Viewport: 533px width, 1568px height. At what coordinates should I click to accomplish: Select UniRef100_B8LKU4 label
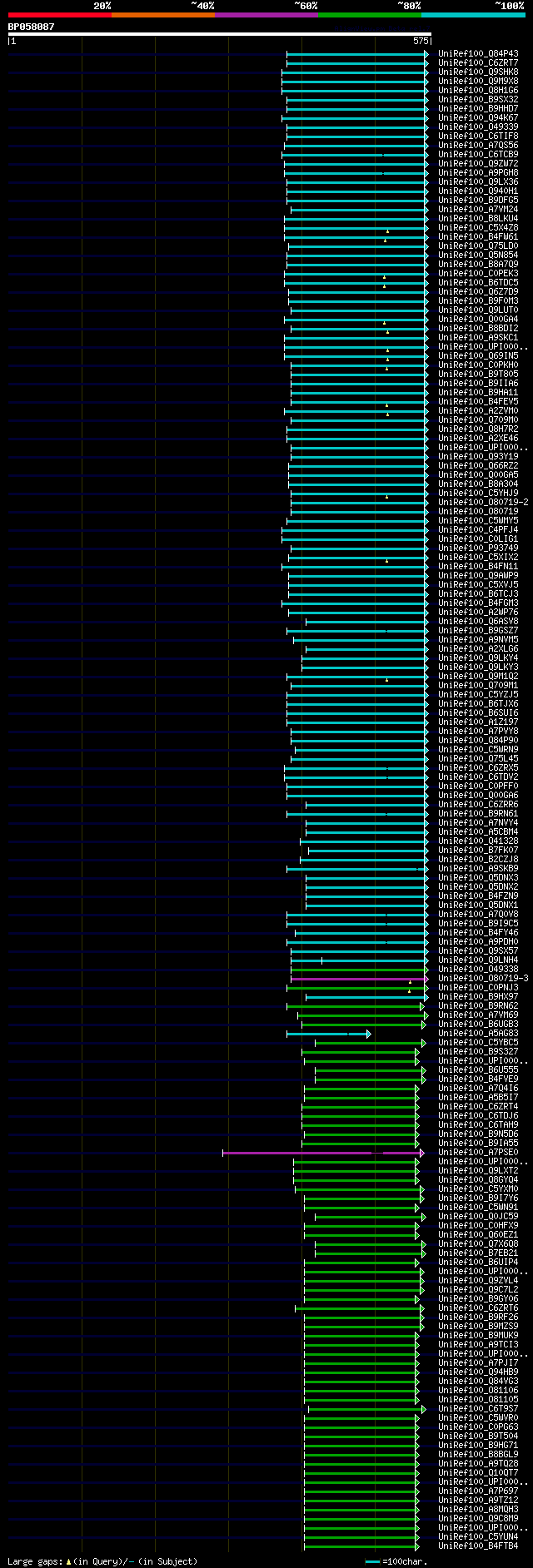(x=478, y=219)
